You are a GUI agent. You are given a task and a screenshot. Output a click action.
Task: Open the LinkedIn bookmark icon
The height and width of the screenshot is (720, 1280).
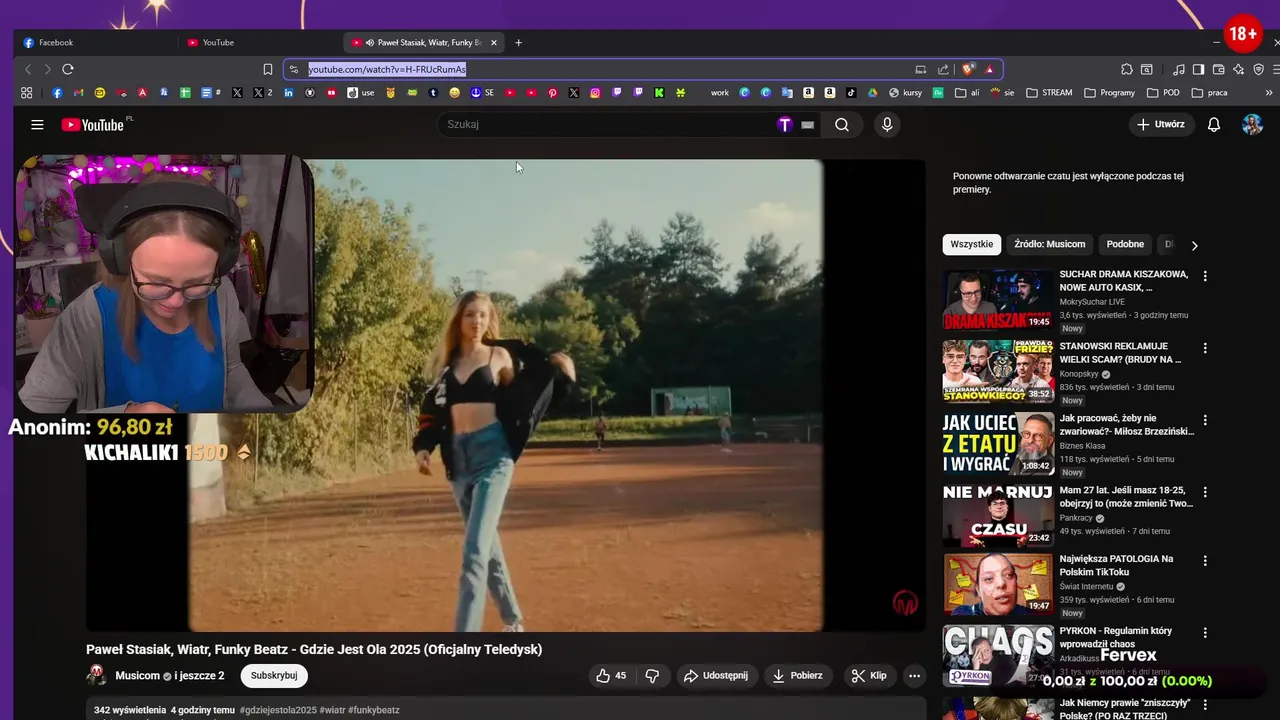point(288,93)
